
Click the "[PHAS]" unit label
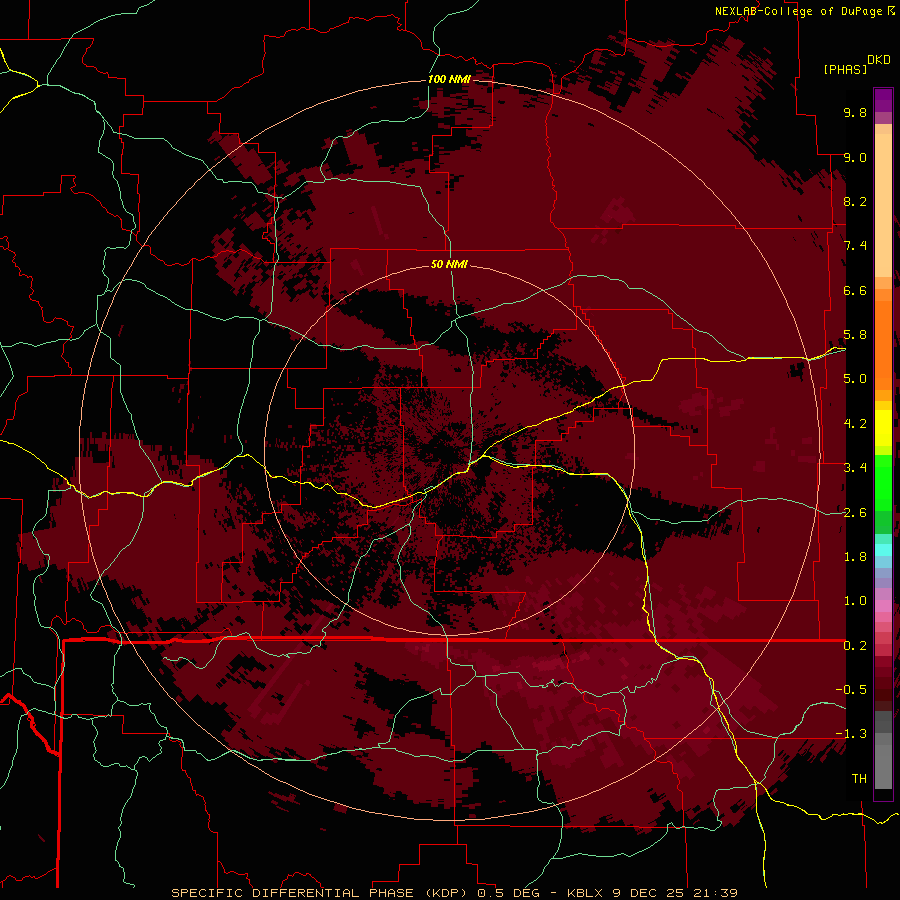click(x=845, y=69)
